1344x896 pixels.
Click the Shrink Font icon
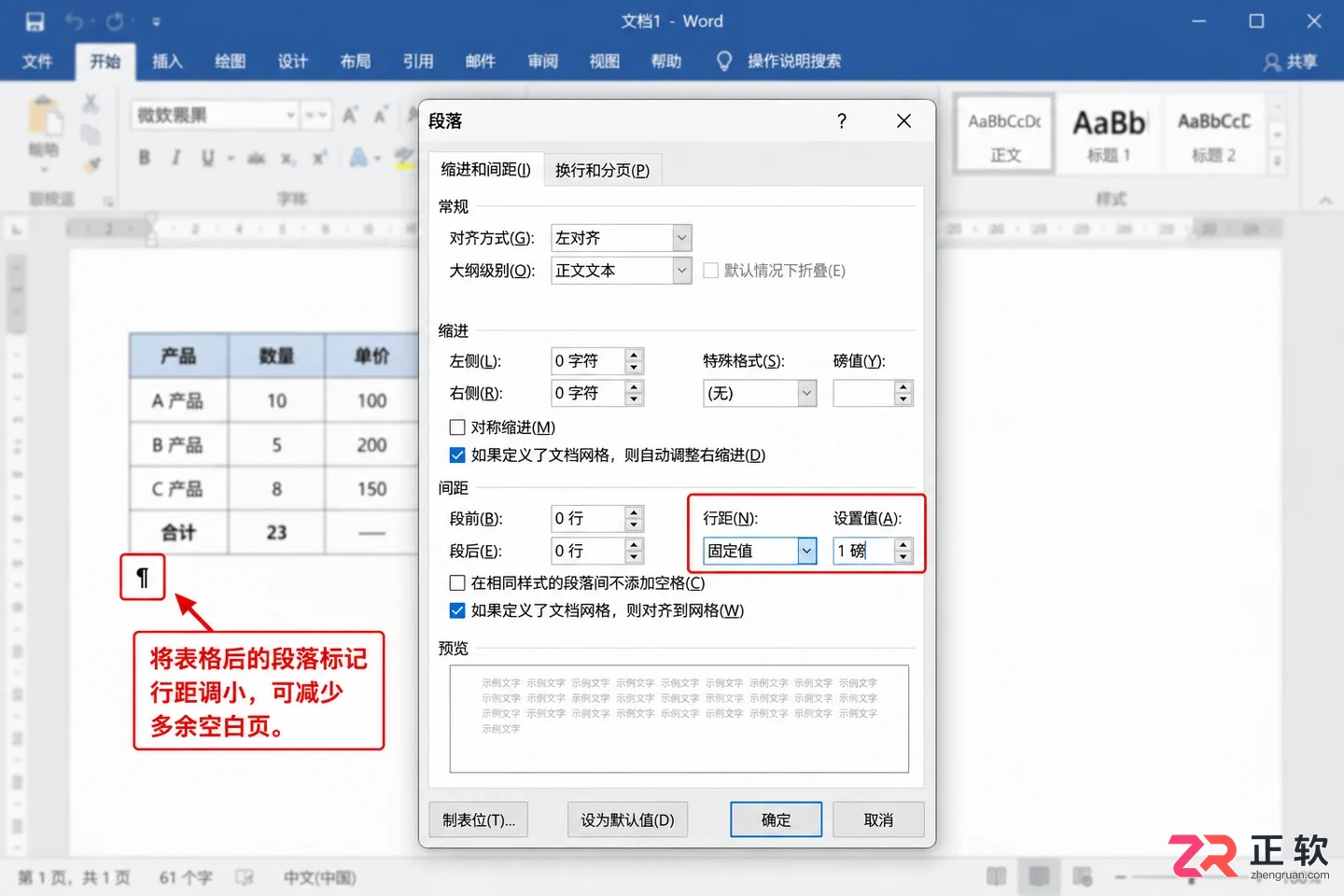[x=381, y=116]
